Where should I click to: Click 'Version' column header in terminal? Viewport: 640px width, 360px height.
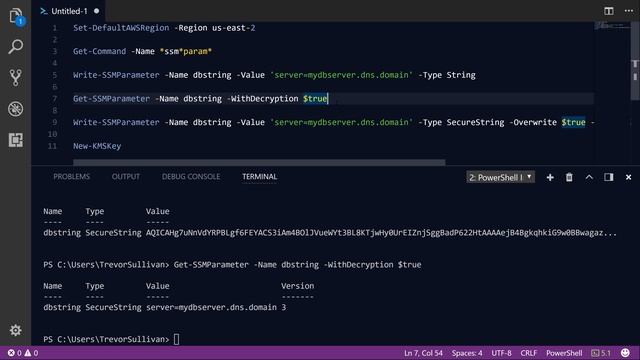[298, 286]
